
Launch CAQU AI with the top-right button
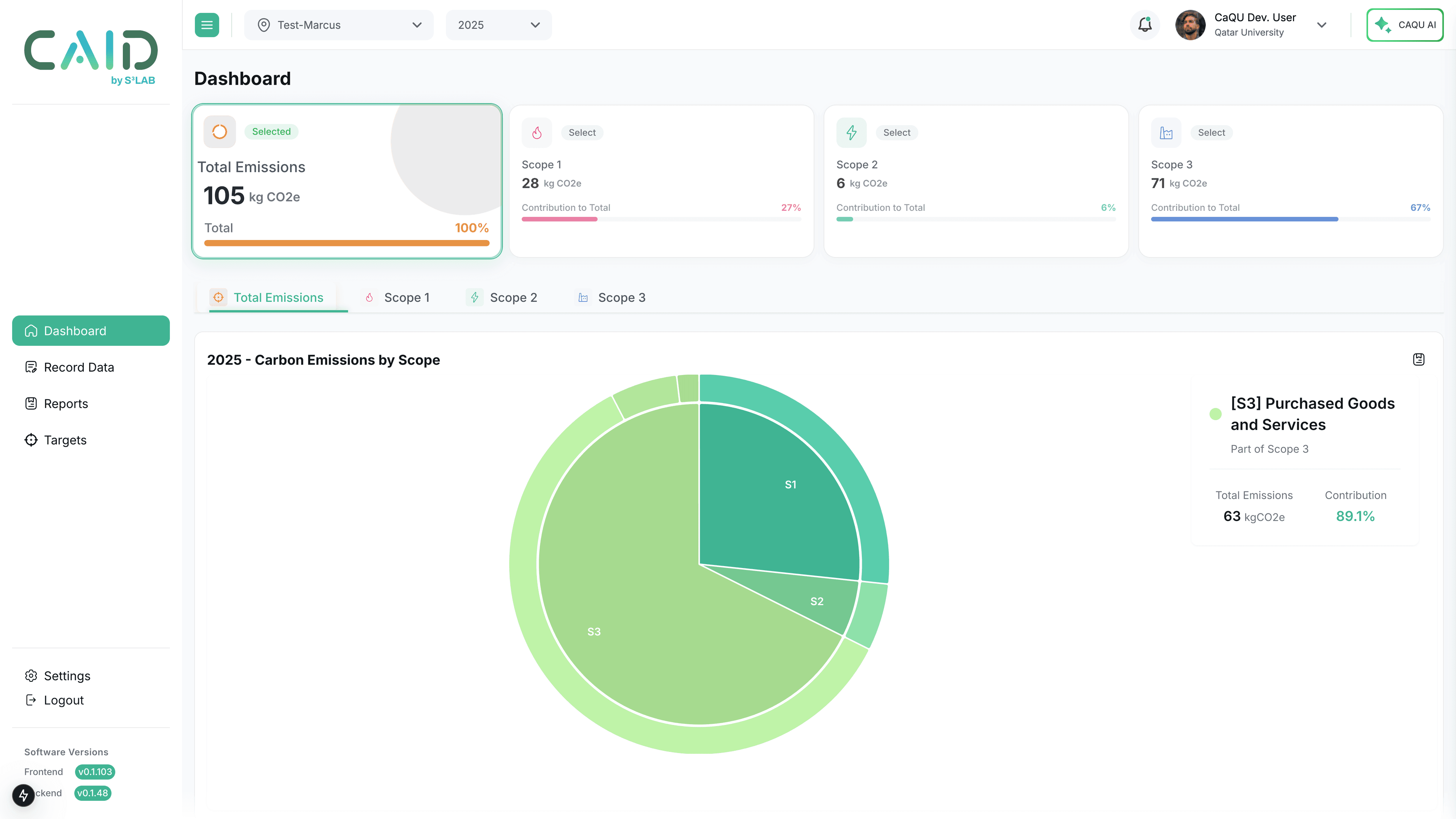tap(1405, 24)
